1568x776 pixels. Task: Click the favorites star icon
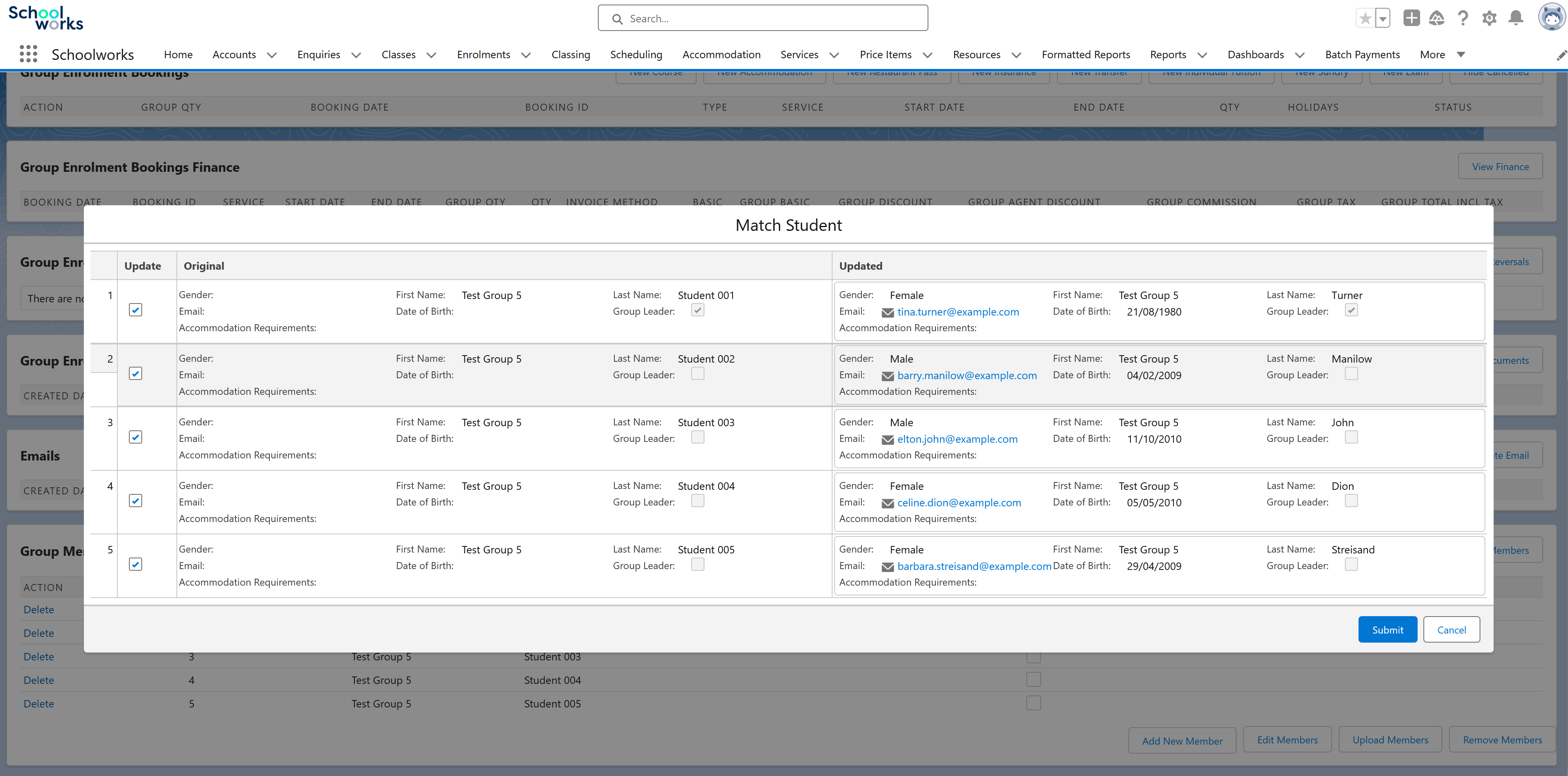(x=1365, y=18)
